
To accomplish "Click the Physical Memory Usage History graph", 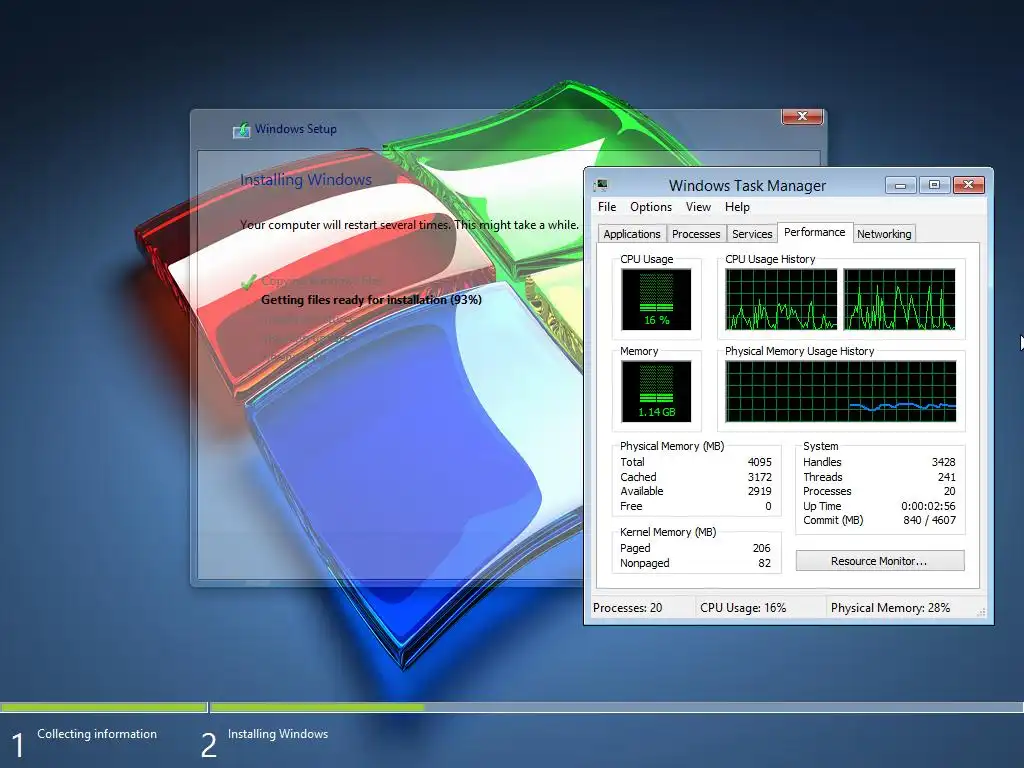I will click(840, 391).
